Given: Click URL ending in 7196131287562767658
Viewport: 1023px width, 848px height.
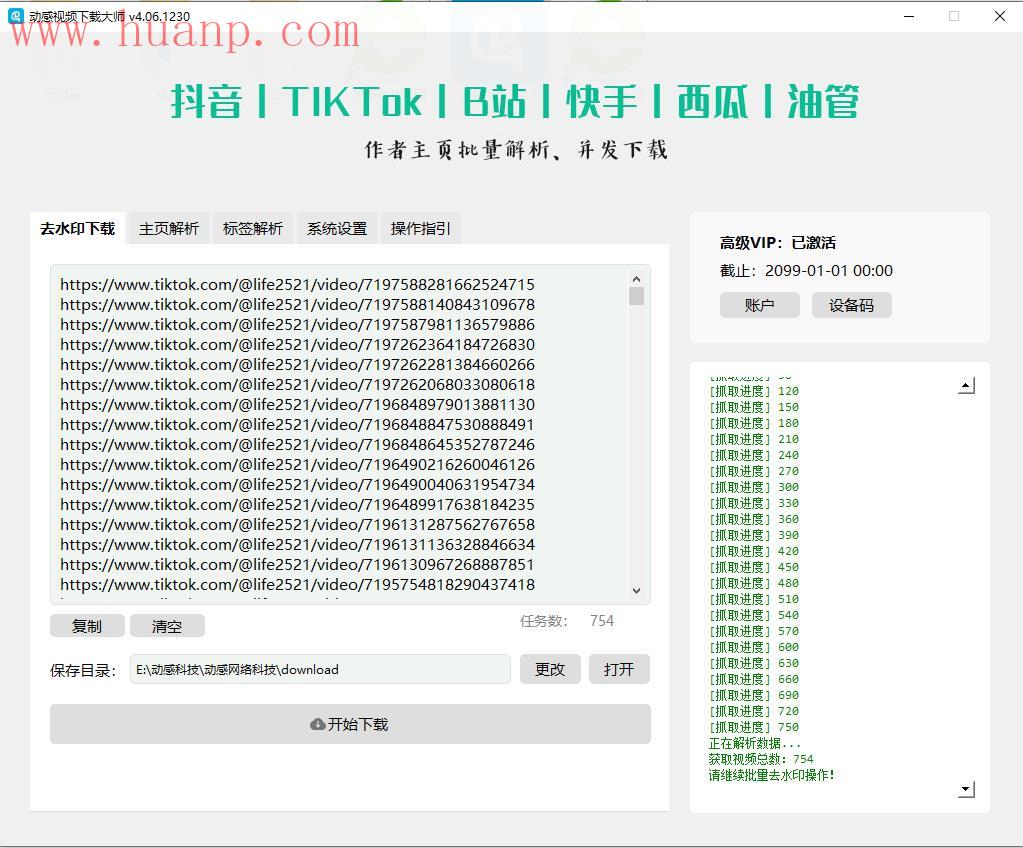Looking at the screenshot, I should point(298,524).
